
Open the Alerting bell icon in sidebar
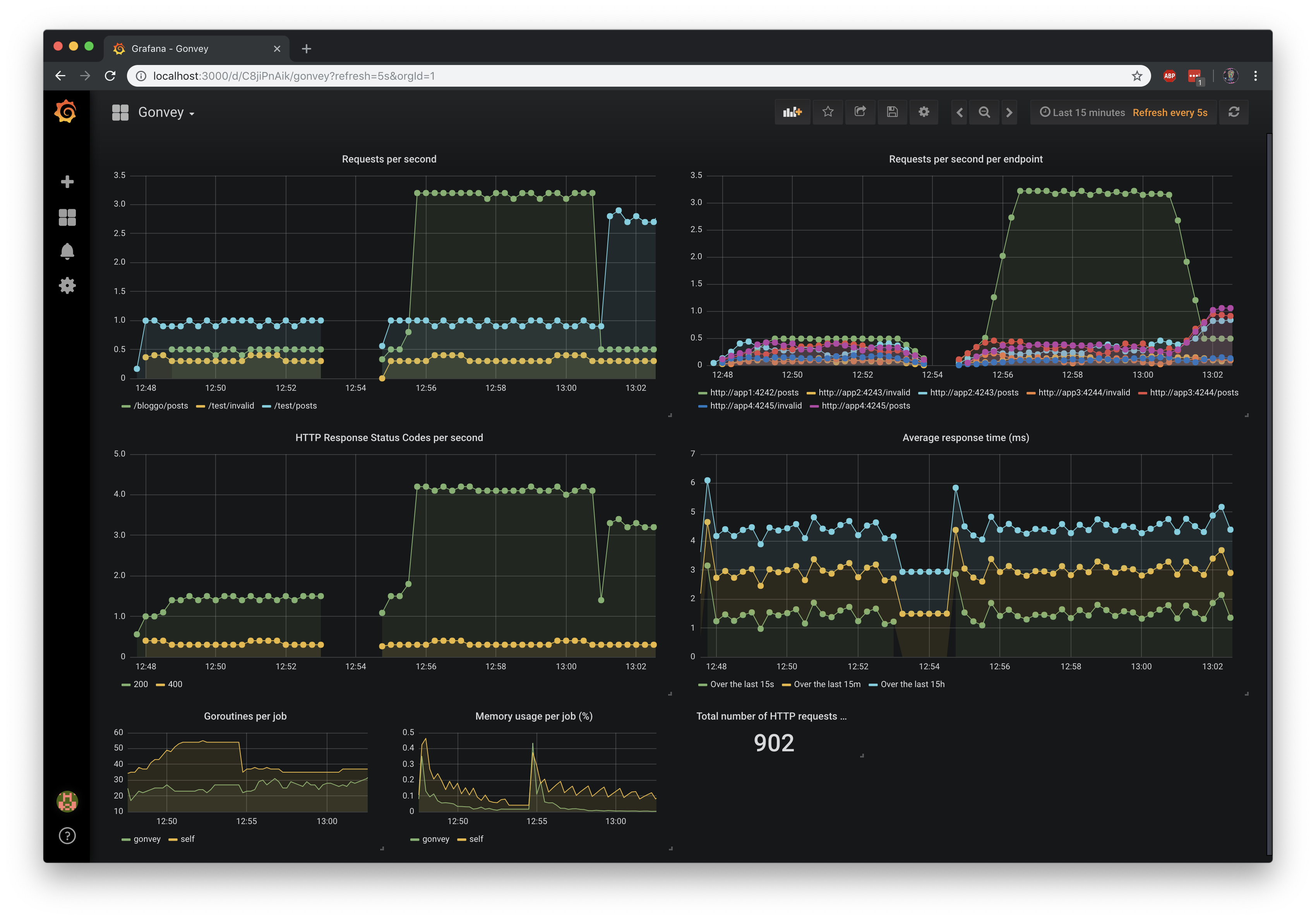pyautogui.click(x=67, y=251)
